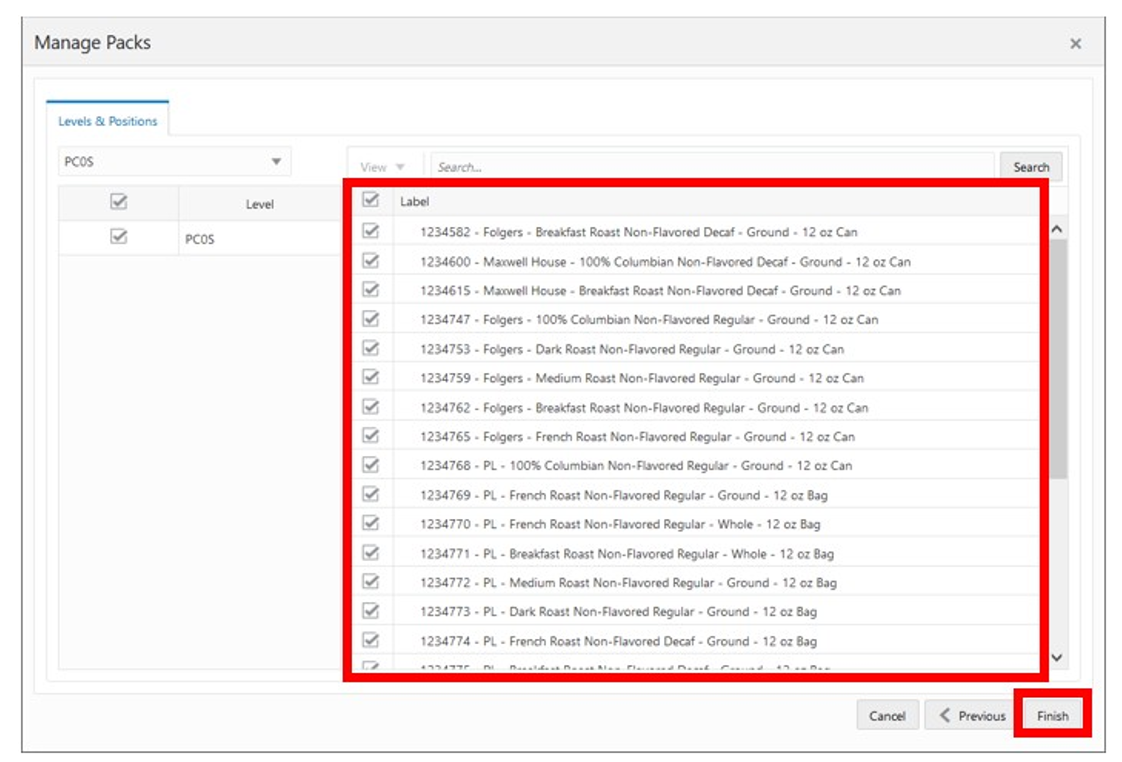The width and height of the screenshot is (1122, 762).
Task: Uncheck item 1234774 PL French Roast Decaf
Action: [371, 640]
